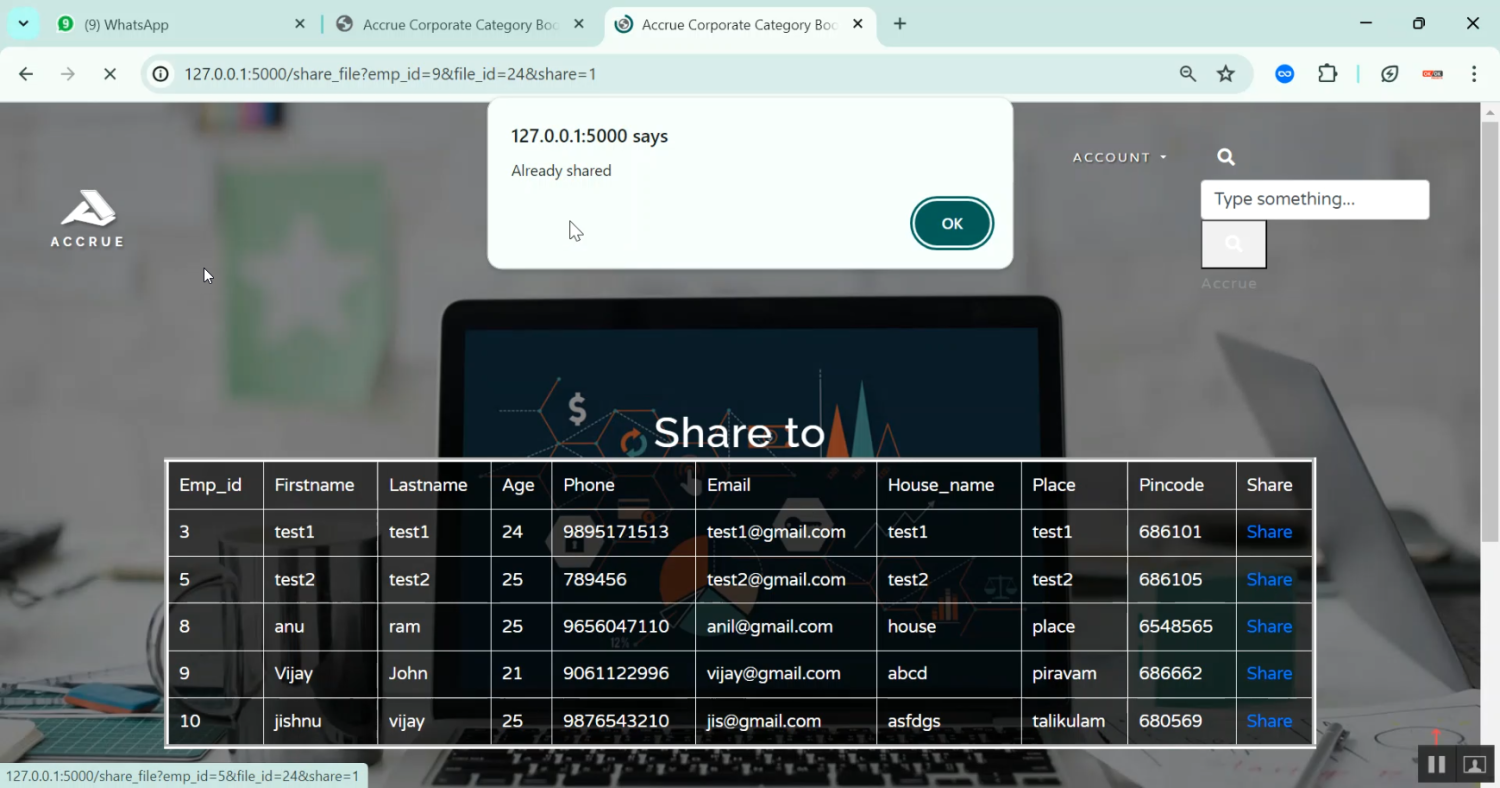Screen dimensions: 1500x788
Task: Close the inactive Accrue tab
Action: (x=579, y=24)
